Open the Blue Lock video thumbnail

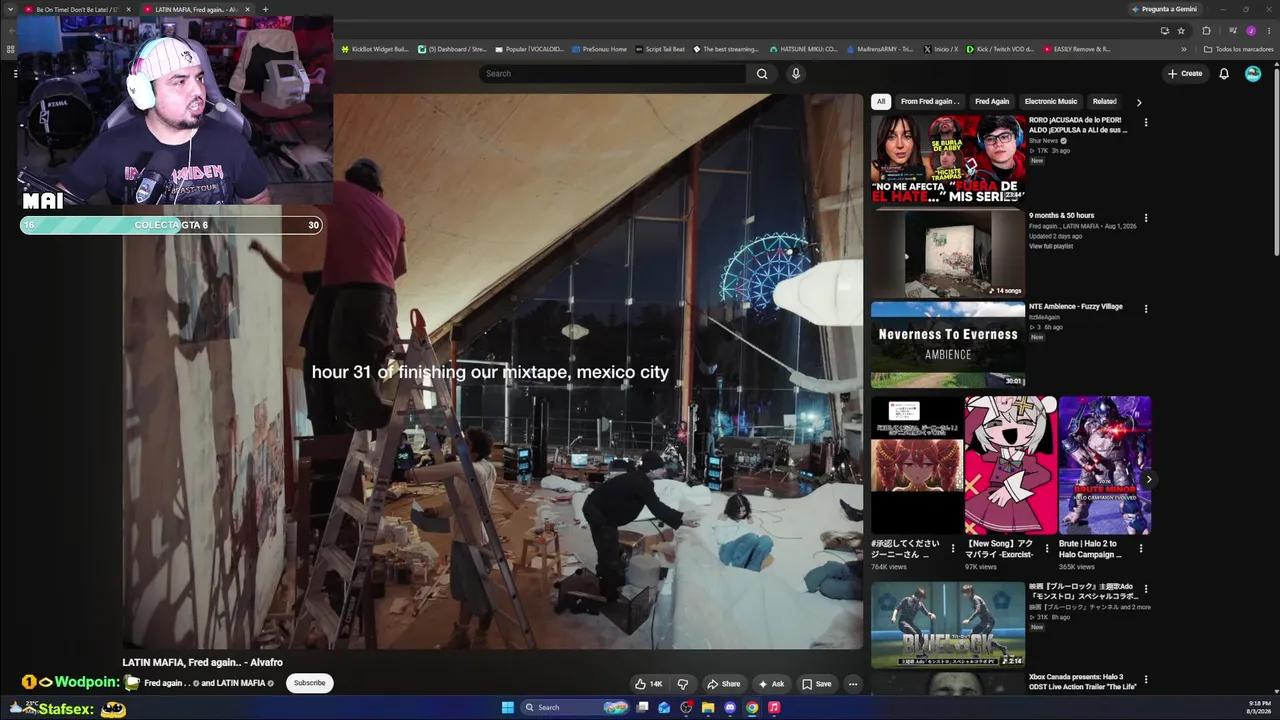(x=948, y=625)
